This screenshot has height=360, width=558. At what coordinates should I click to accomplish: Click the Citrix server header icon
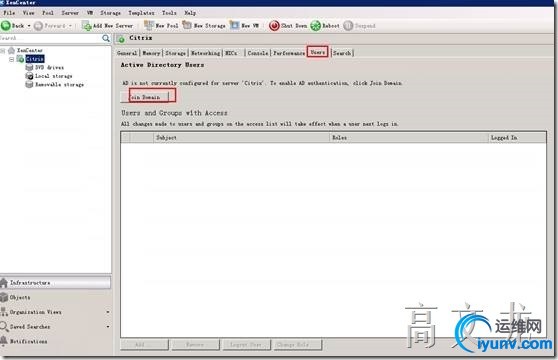[x=121, y=38]
